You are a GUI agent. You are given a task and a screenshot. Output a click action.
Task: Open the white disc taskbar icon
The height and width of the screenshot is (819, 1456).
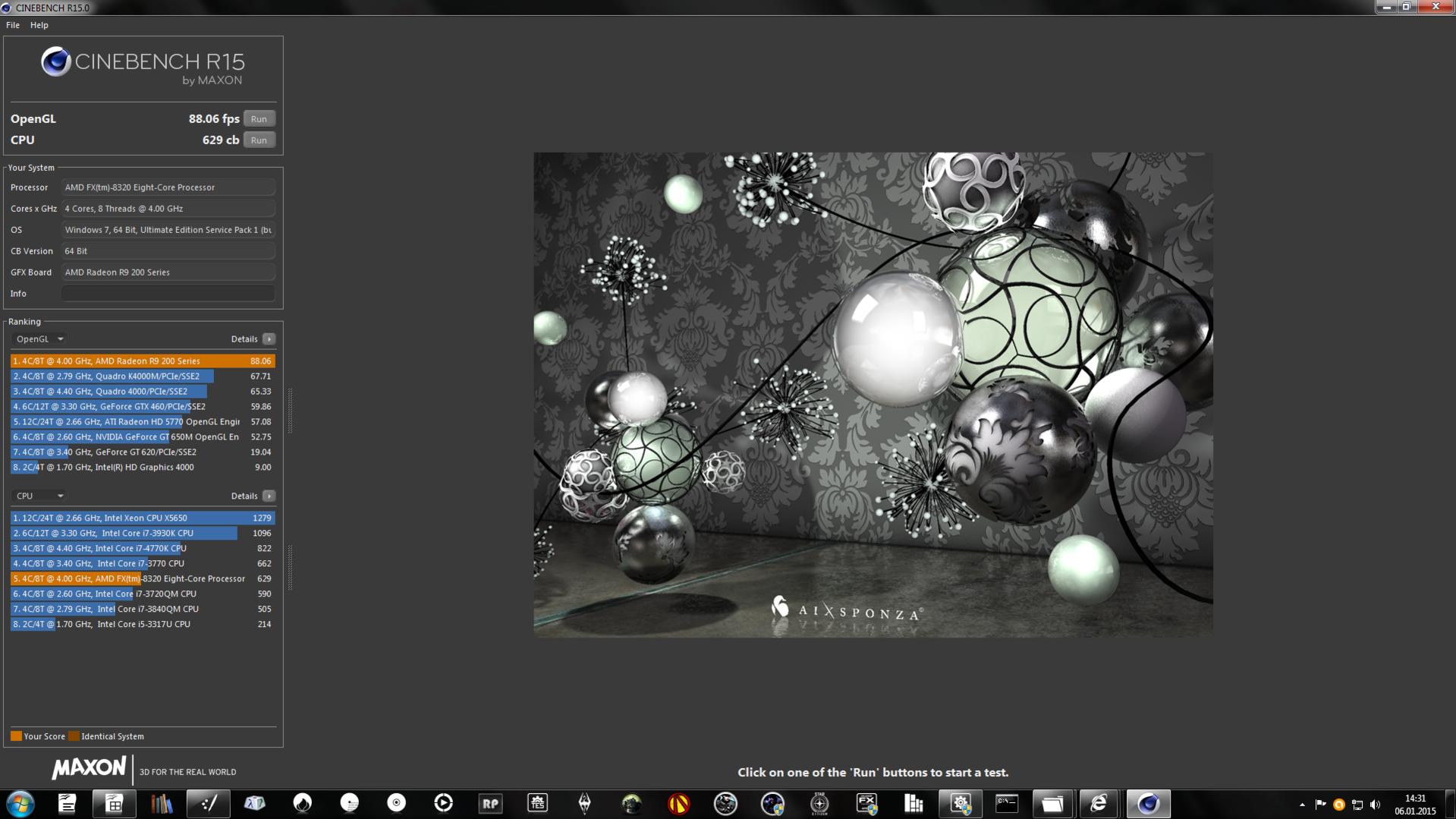click(396, 803)
